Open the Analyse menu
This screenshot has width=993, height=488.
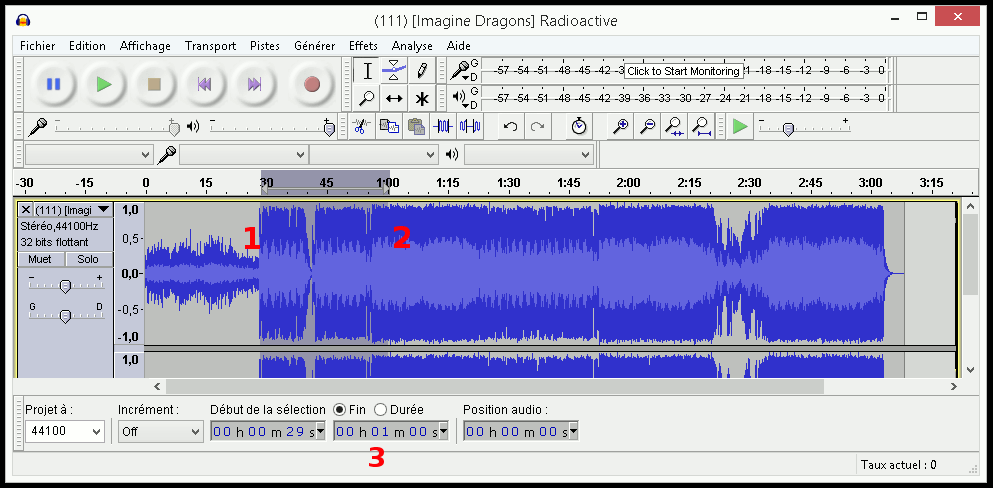[412, 46]
